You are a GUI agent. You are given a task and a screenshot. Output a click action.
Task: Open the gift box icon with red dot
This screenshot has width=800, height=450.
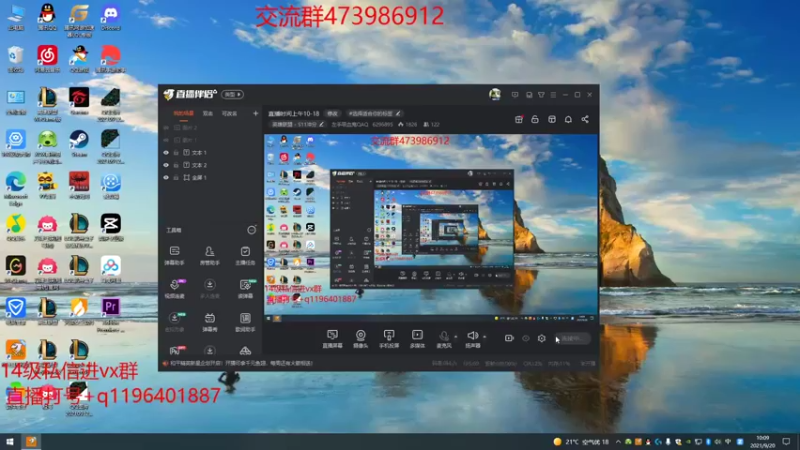coord(518,119)
